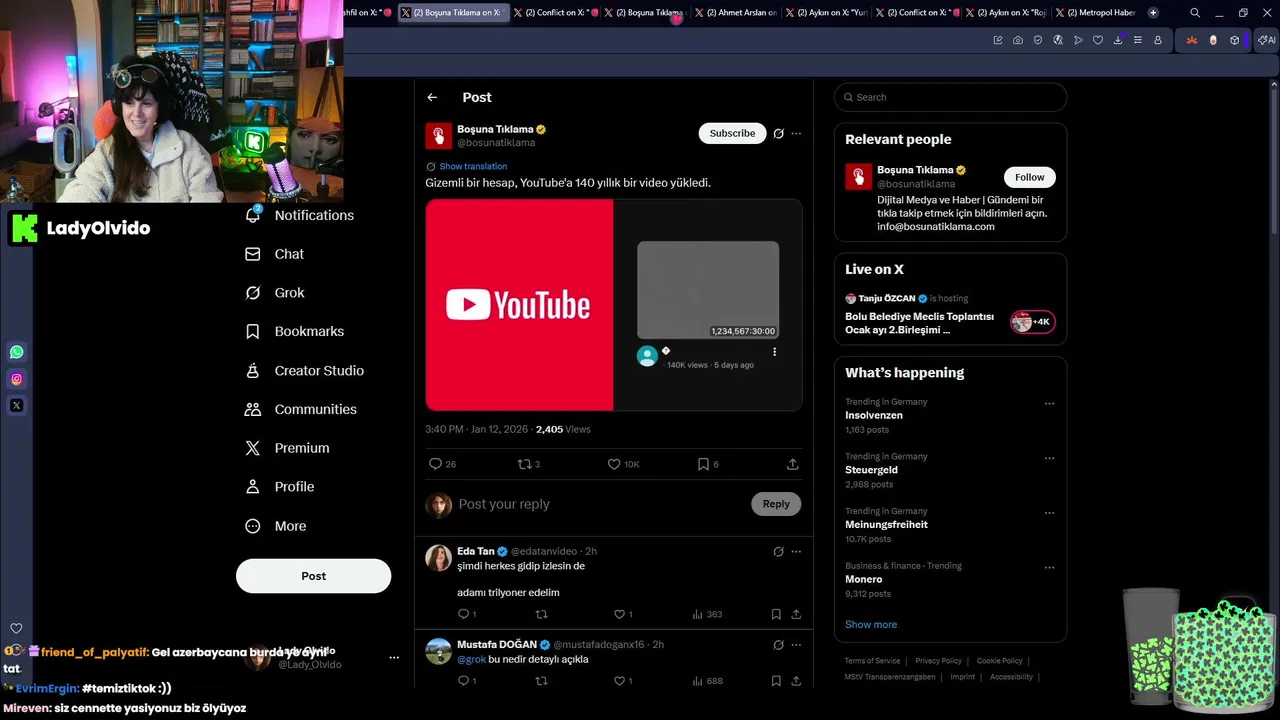Image resolution: width=1280 pixels, height=720 pixels.
Task: View analytics of Mustafa's reply (688)
Action: (x=707, y=681)
